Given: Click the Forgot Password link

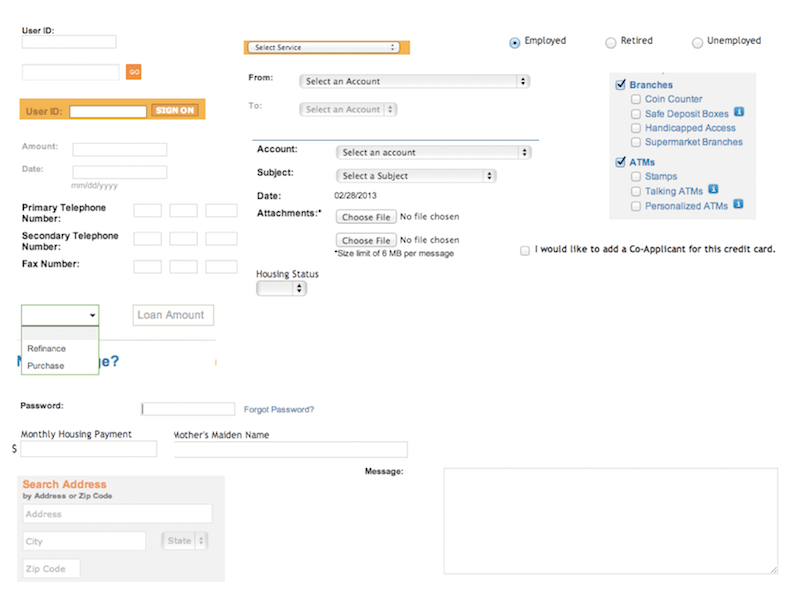Looking at the screenshot, I should [278, 410].
